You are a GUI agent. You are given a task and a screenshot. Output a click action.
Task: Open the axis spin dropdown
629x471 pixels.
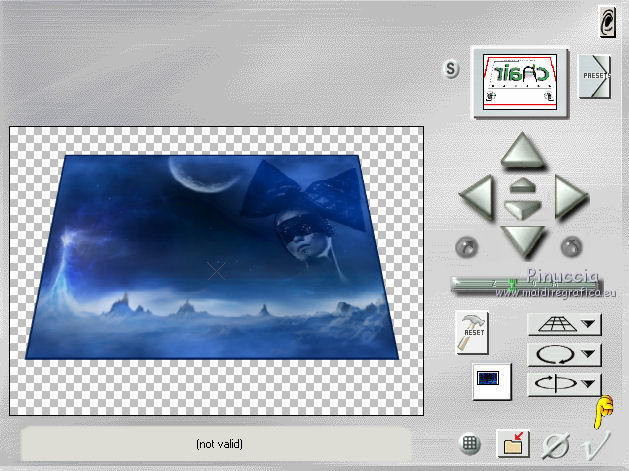tap(564, 384)
